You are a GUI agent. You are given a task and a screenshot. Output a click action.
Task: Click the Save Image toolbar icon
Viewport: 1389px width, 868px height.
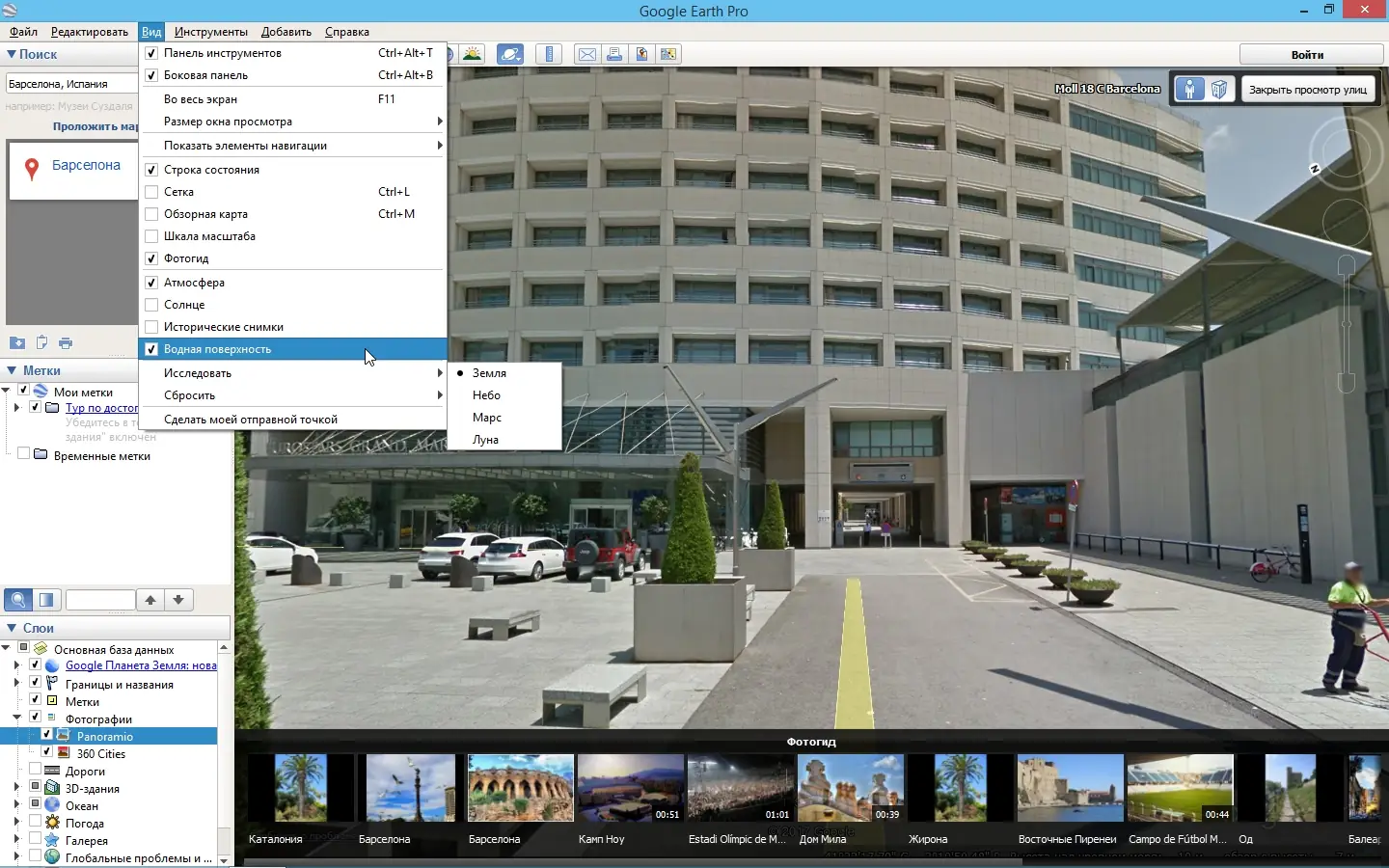point(641,54)
